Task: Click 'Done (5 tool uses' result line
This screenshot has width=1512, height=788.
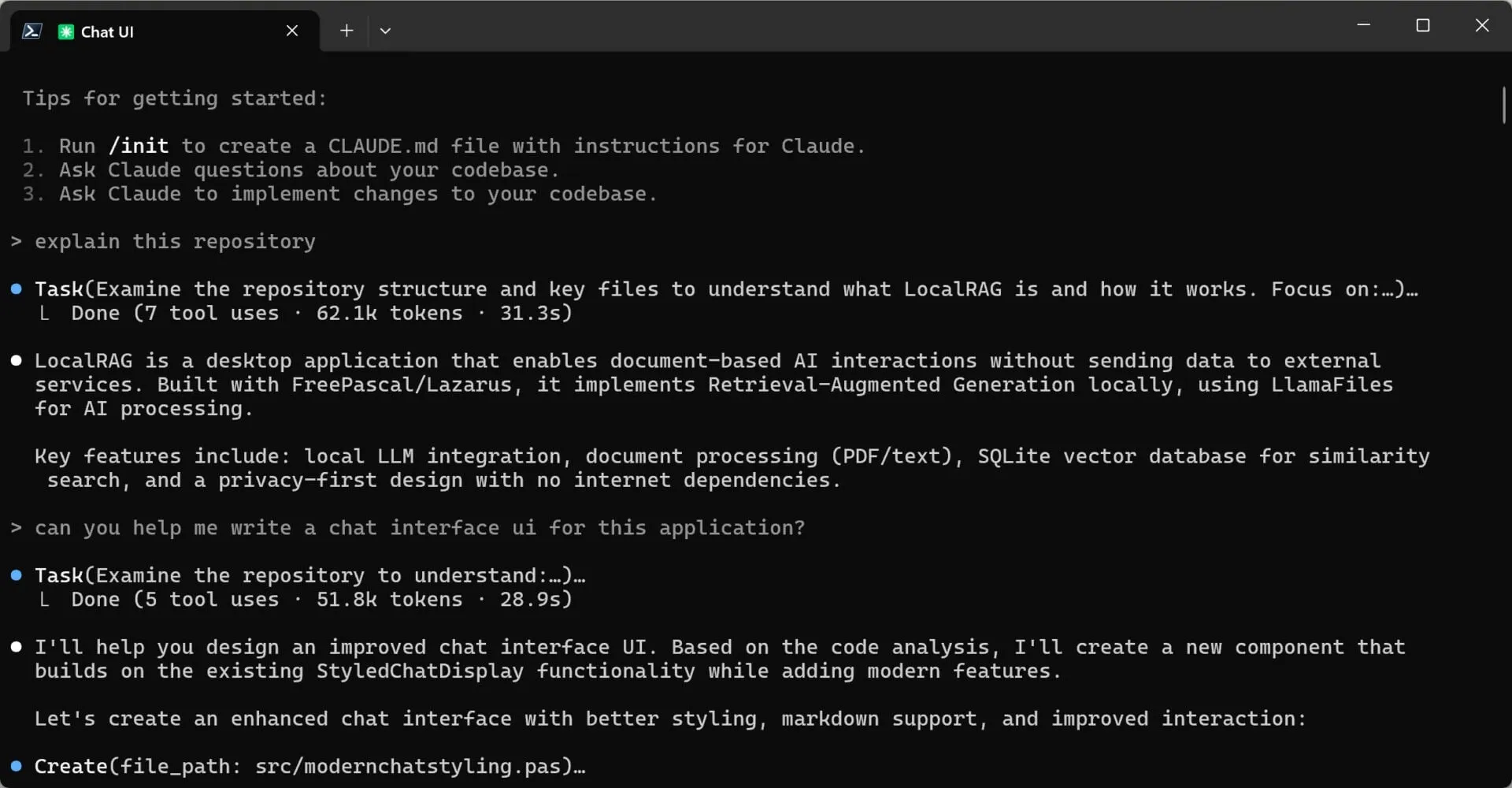Action: [x=321, y=600]
